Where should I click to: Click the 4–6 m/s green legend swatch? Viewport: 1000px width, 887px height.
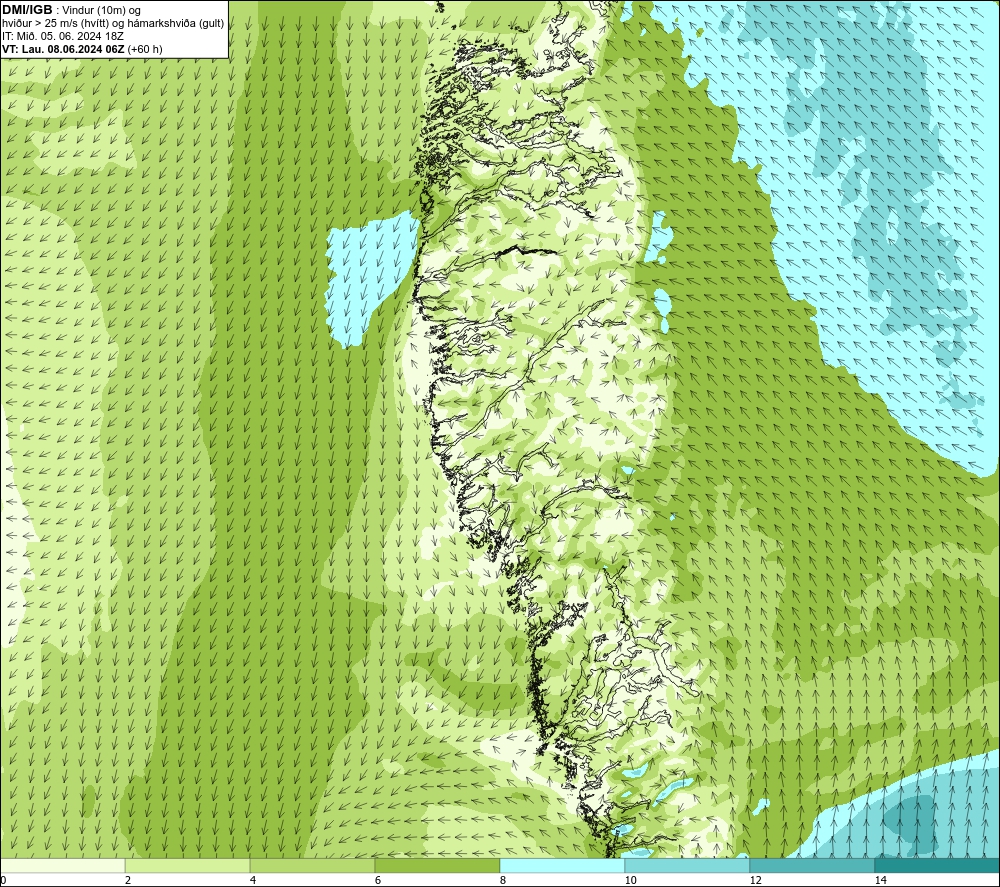pyautogui.click(x=312, y=866)
